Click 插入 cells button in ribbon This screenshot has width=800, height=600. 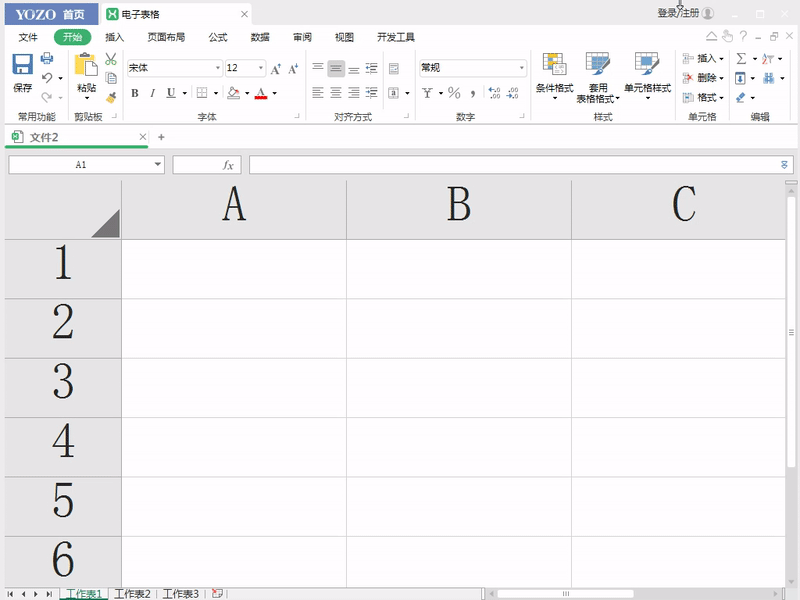click(x=703, y=59)
